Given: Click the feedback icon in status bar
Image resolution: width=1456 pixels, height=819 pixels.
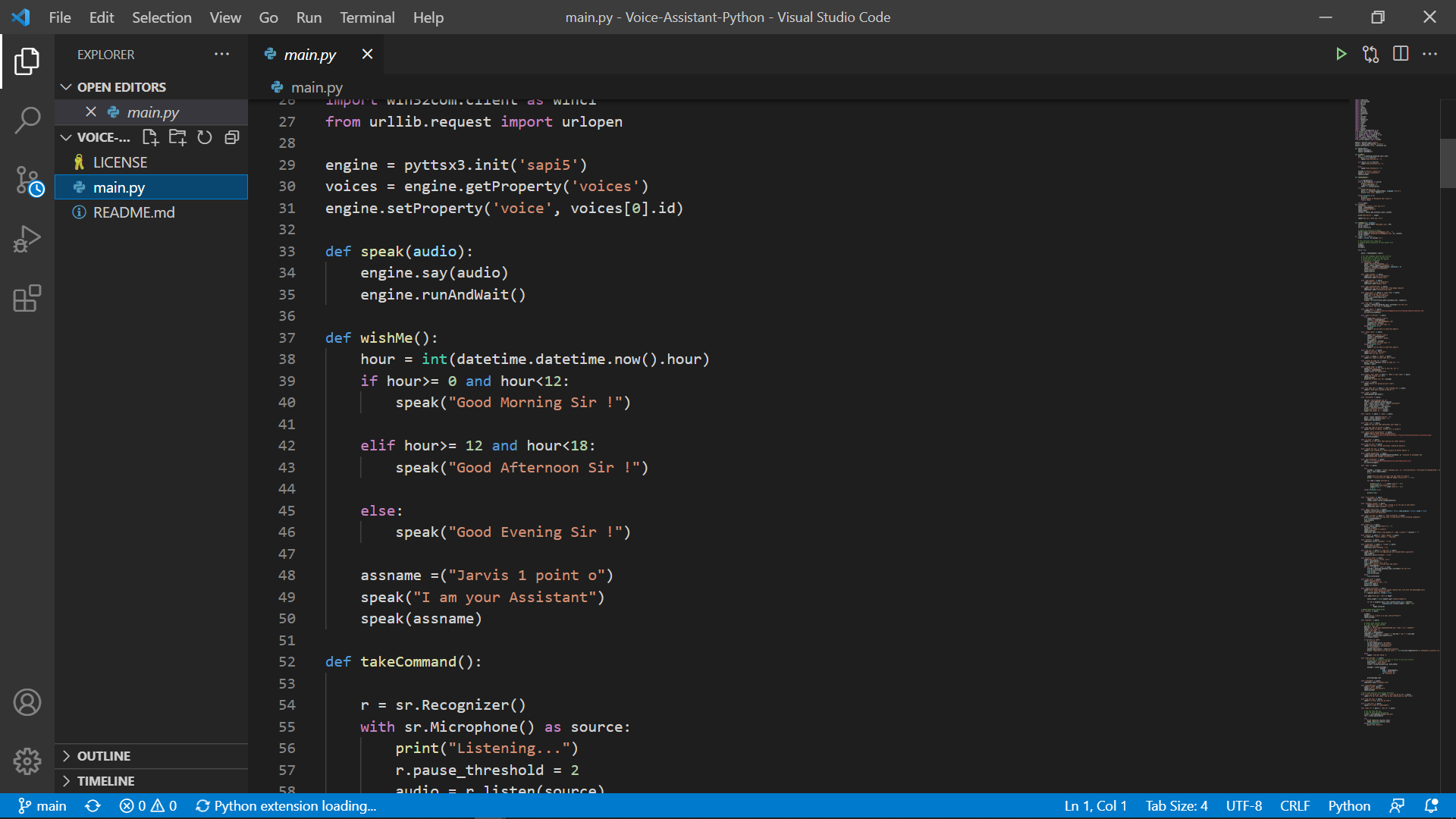Looking at the screenshot, I should 1397,805.
